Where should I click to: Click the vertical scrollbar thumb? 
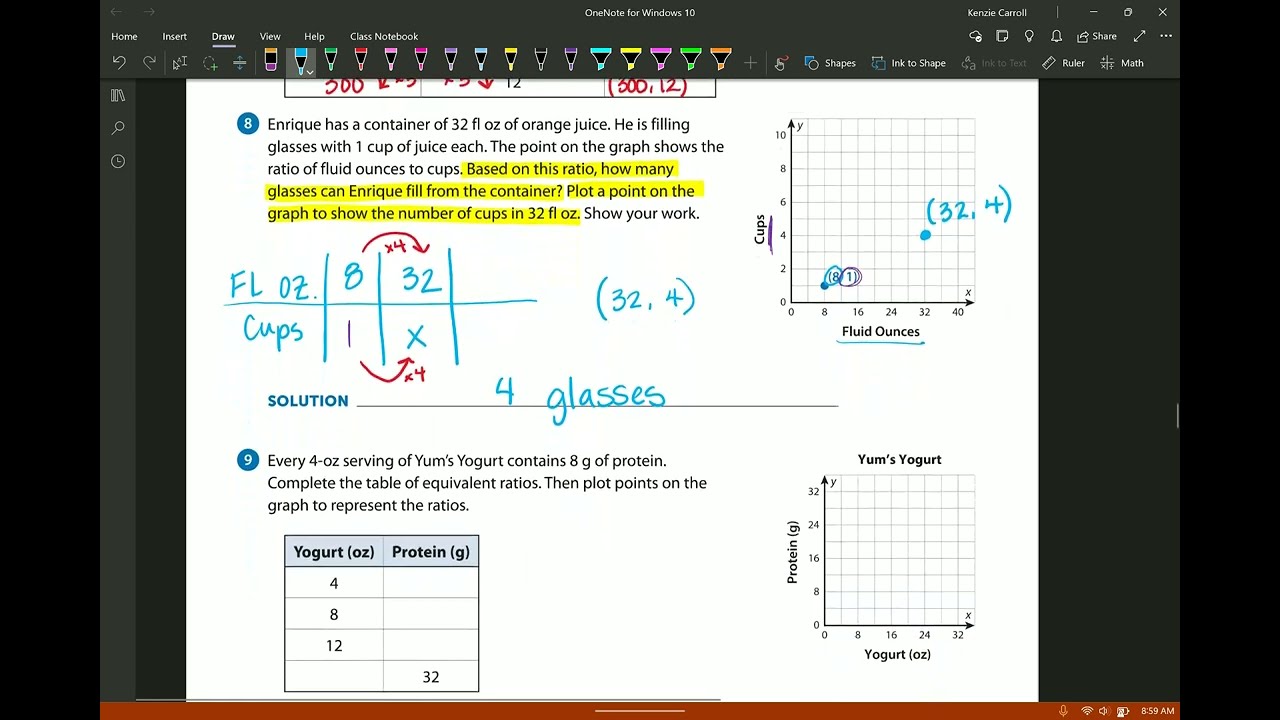tap(1177, 415)
